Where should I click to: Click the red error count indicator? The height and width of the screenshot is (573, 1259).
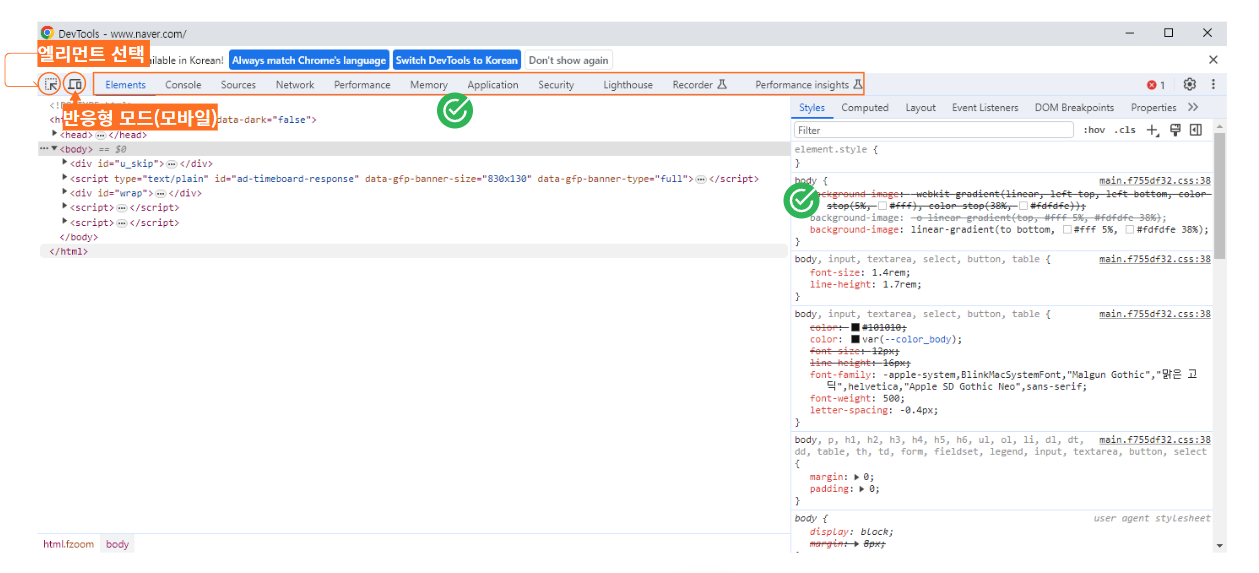click(1156, 85)
